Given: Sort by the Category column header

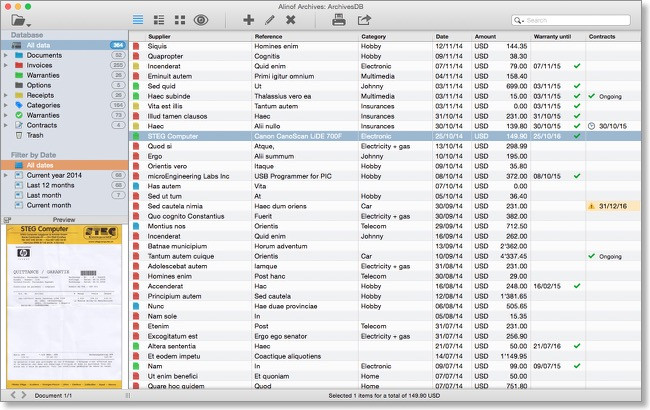Looking at the screenshot, I should (395, 36).
